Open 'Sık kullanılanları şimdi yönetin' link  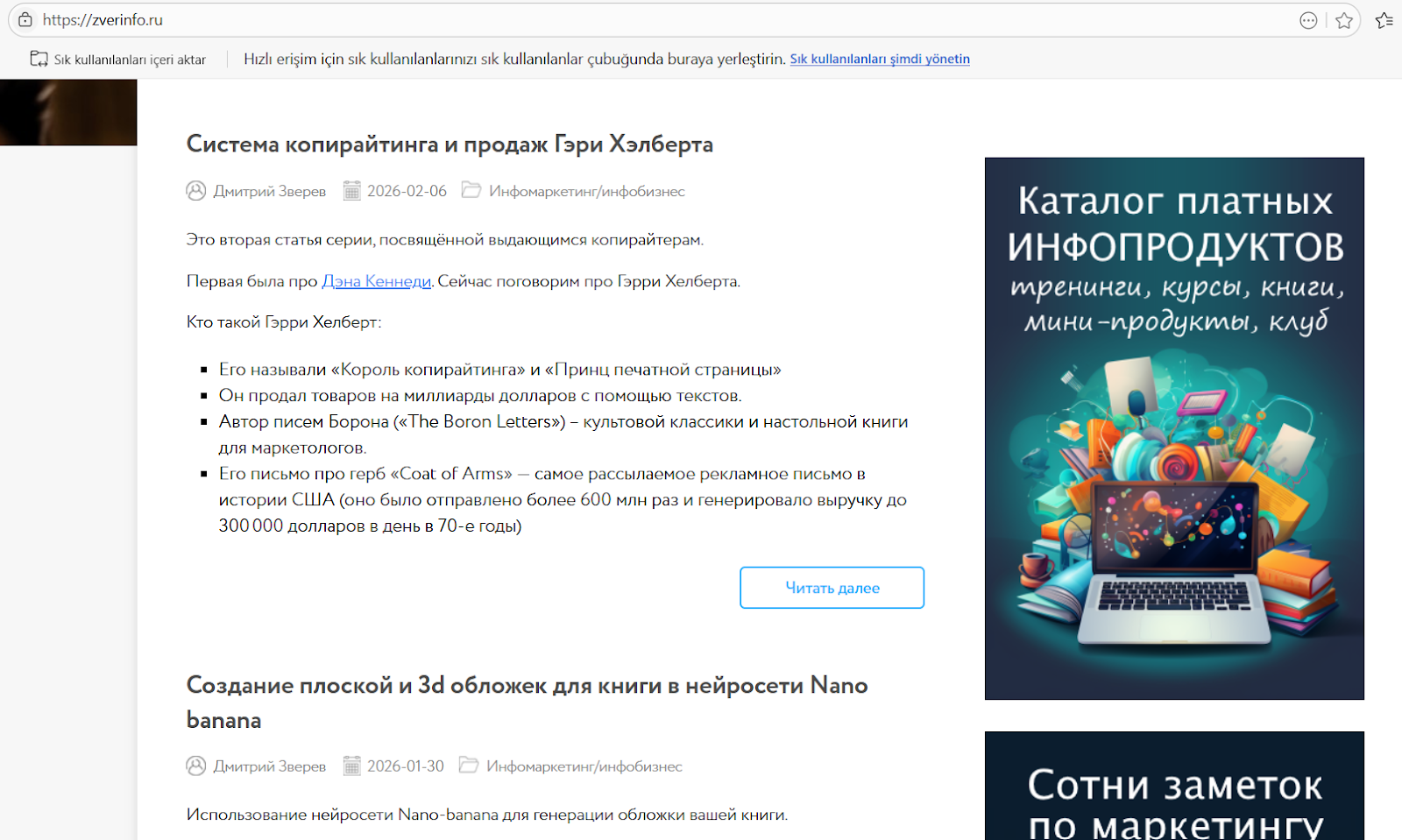[880, 59]
